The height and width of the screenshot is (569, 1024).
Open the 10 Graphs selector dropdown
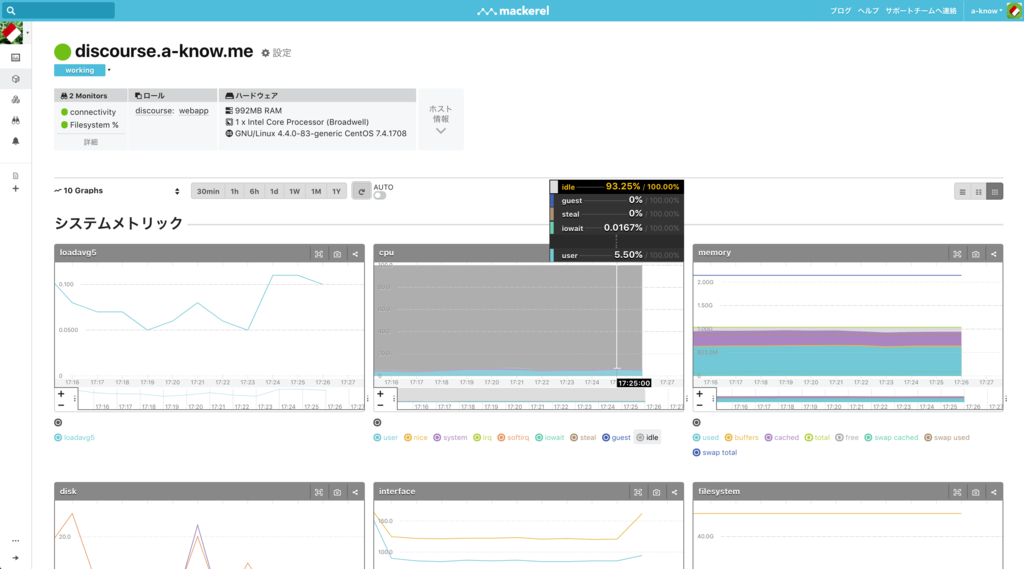(116, 191)
